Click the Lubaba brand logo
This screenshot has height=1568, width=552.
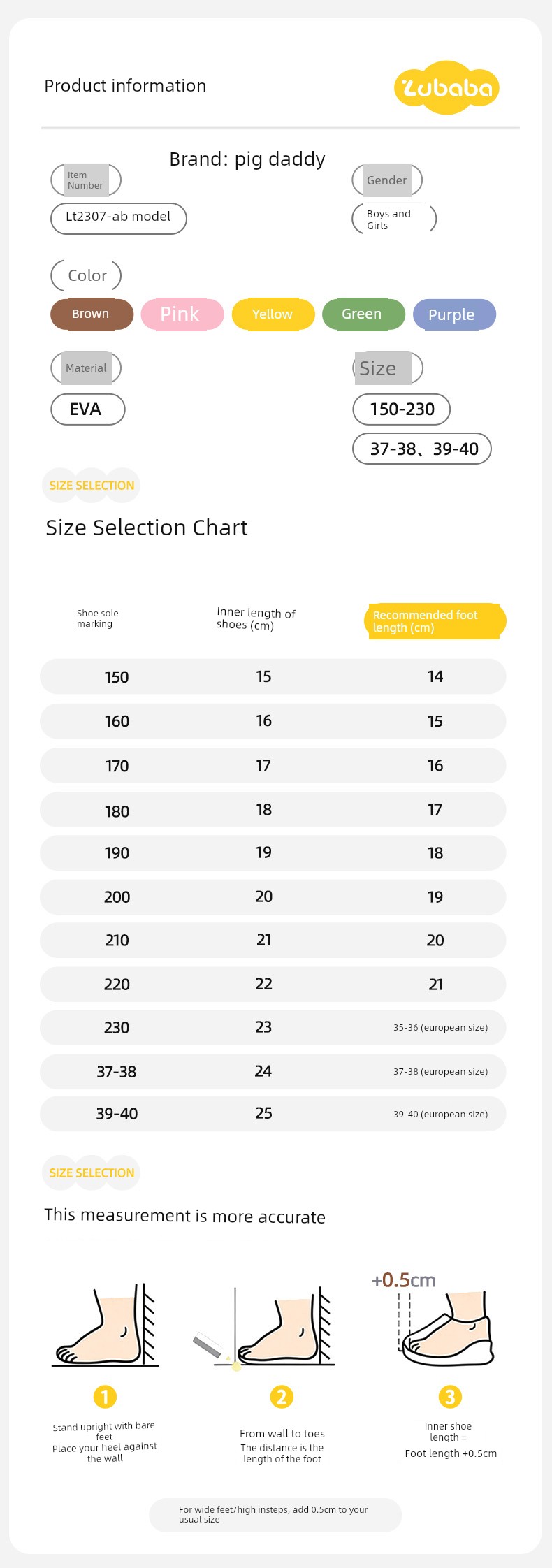coord(447,87)
